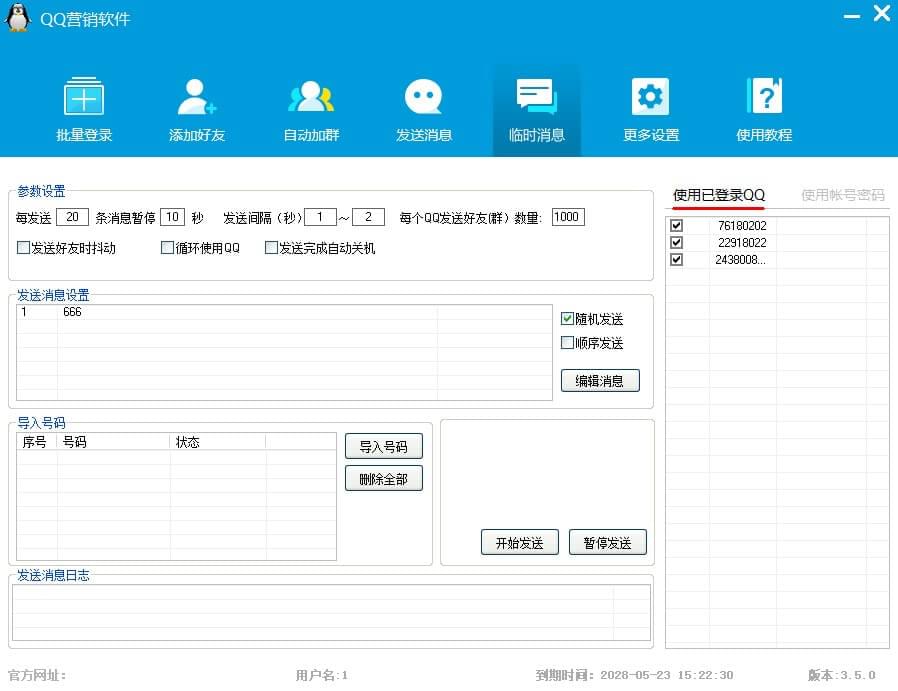Enable 发送好友时抖动 checkbox

click(x=23, y=247)
